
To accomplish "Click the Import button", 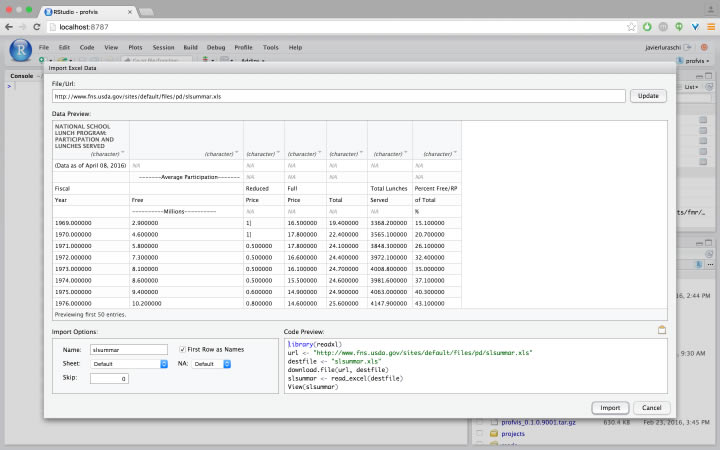I will pyautogui.click(x=609, y=408).
